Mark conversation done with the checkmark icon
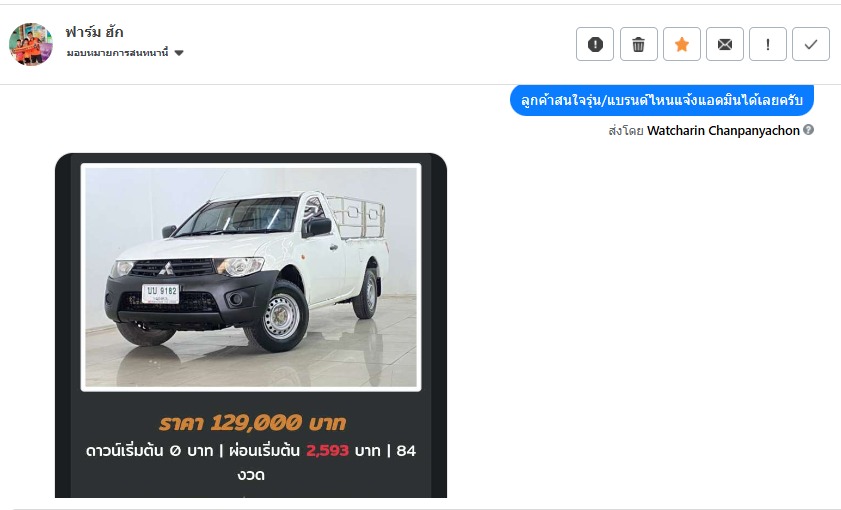 click(x=811, y=44)
